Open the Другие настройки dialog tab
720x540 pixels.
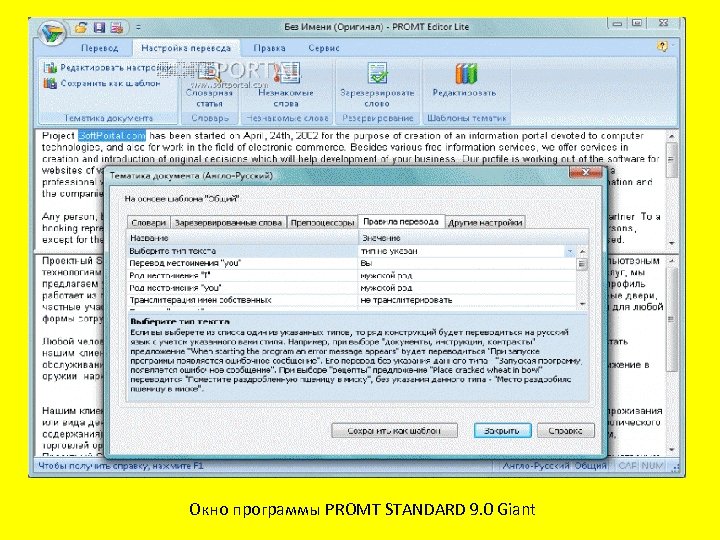pos(485,223)
